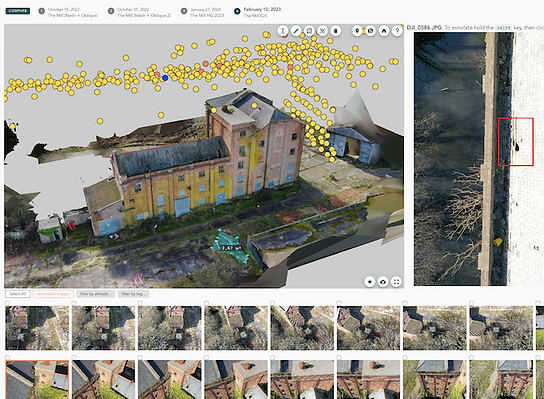Select the line distance measurement tool

(296, 31)
